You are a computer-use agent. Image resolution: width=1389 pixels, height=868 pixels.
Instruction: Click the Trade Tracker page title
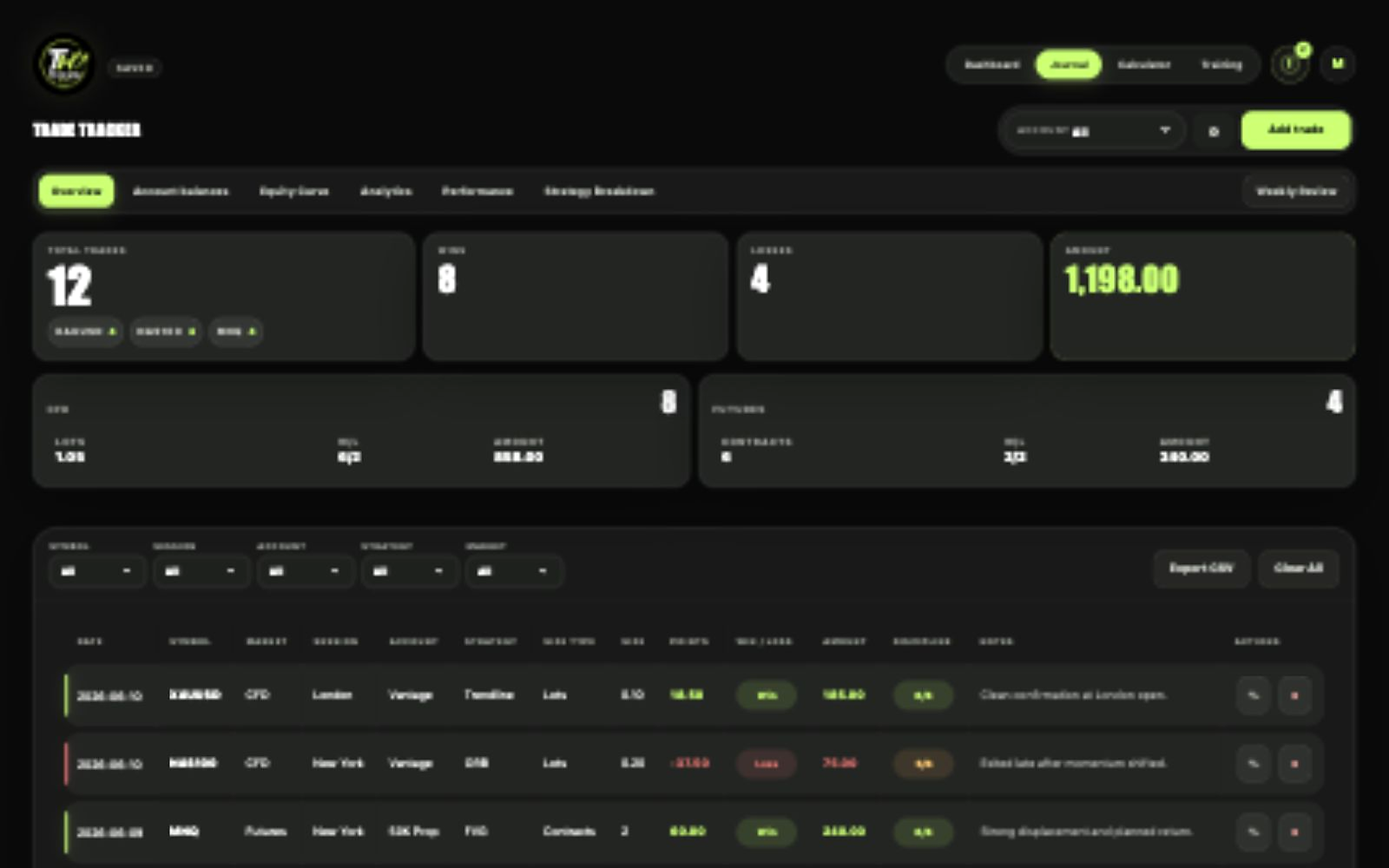click(87, 130)
